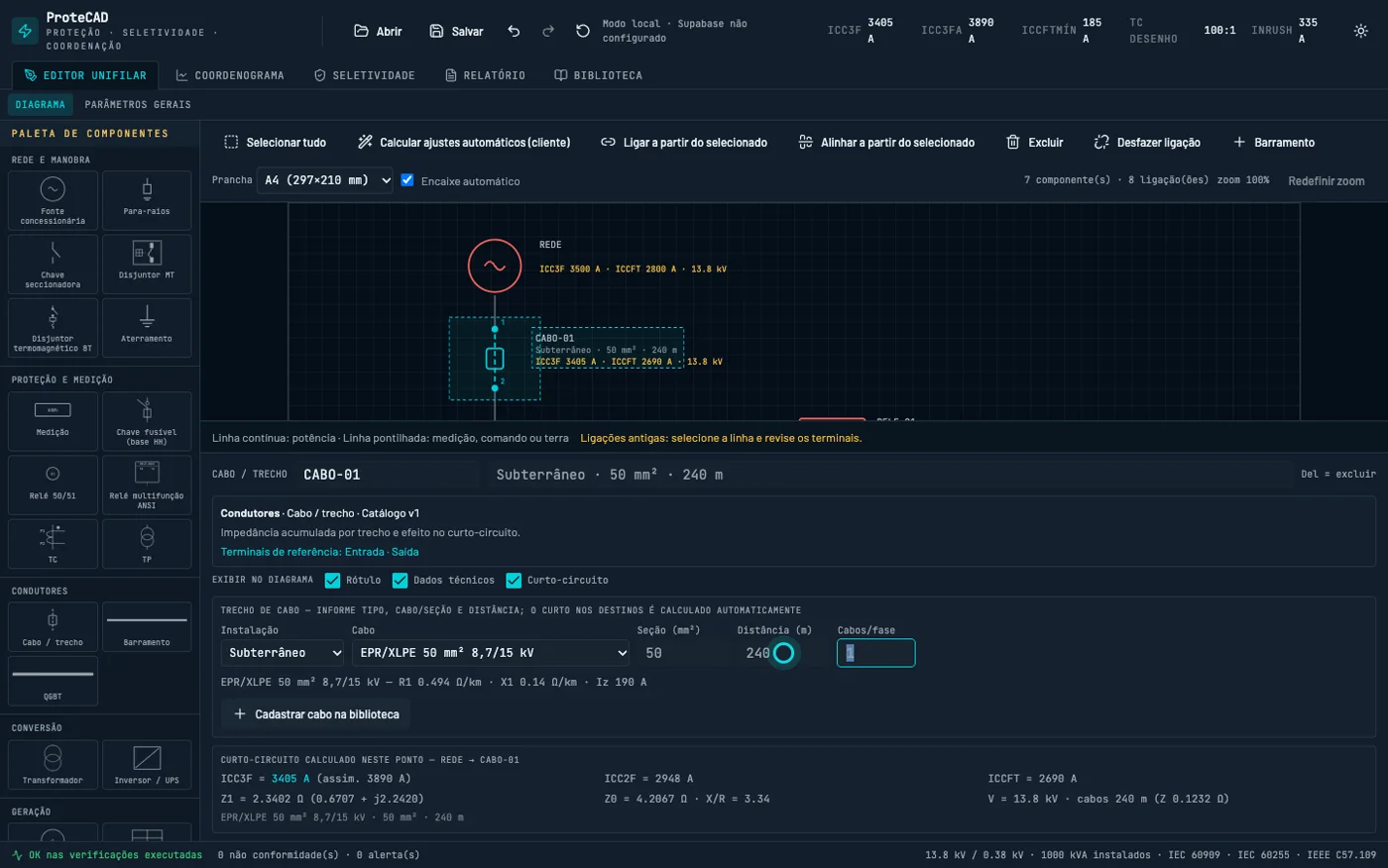Add a Relé multifunção ANSI
Image resolution: width=1388 pixels, height=868 pixels.
click(x=147, y=485)
